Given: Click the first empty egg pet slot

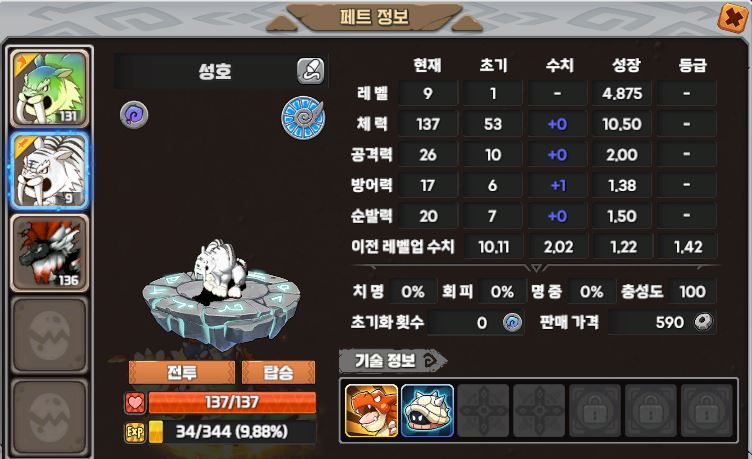Looking at the screenshot, I should tap(50, 335).
